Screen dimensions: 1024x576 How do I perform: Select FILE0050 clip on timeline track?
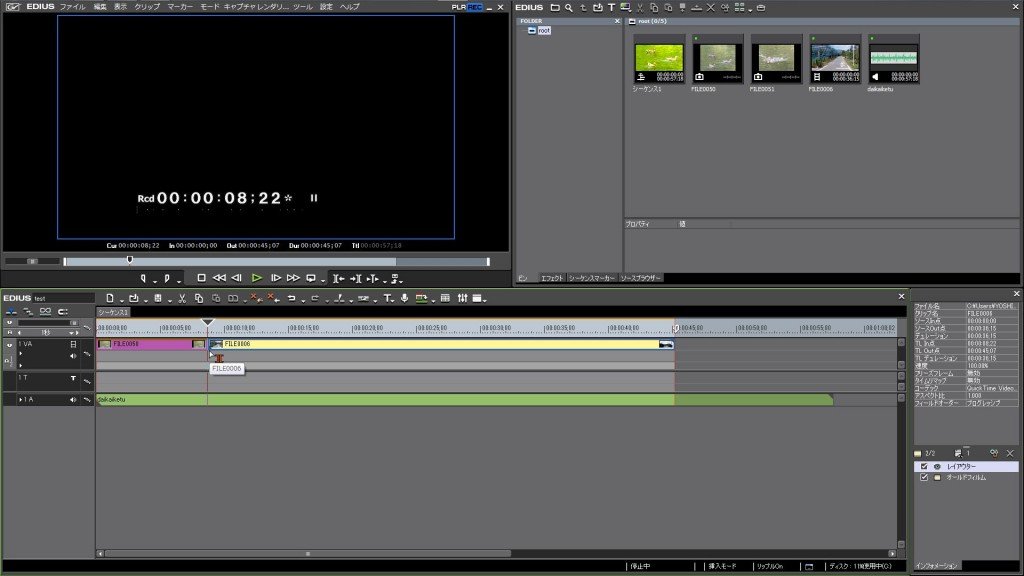pyautogui.click(x=152, y=344)
